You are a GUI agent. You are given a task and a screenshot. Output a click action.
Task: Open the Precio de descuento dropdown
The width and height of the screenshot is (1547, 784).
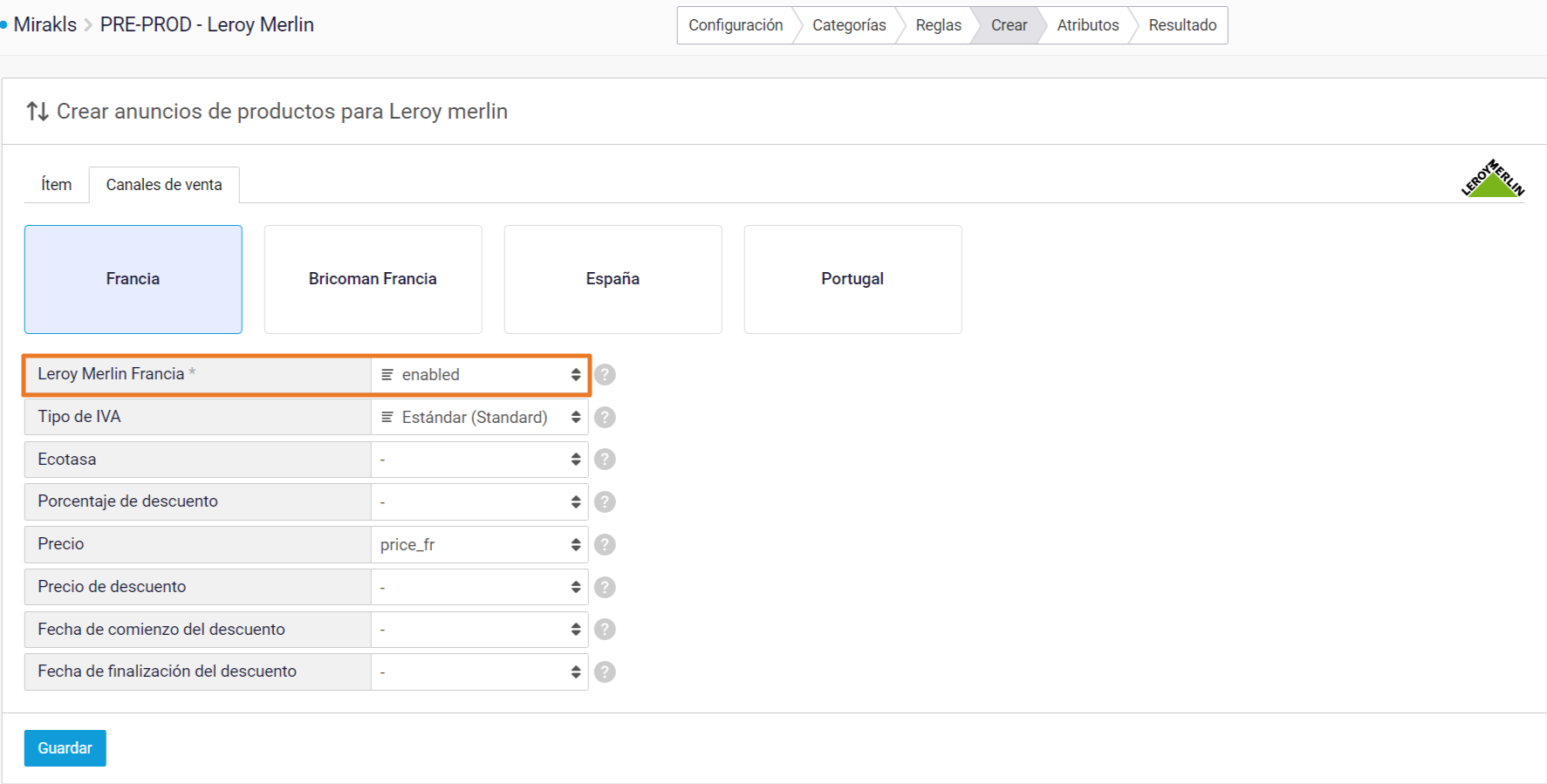479,587
